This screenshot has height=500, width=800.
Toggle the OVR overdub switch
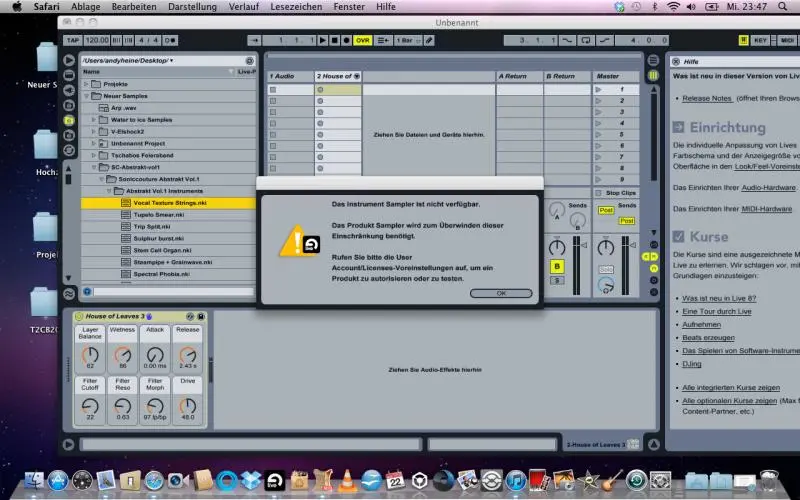click(x=363, y=40)
